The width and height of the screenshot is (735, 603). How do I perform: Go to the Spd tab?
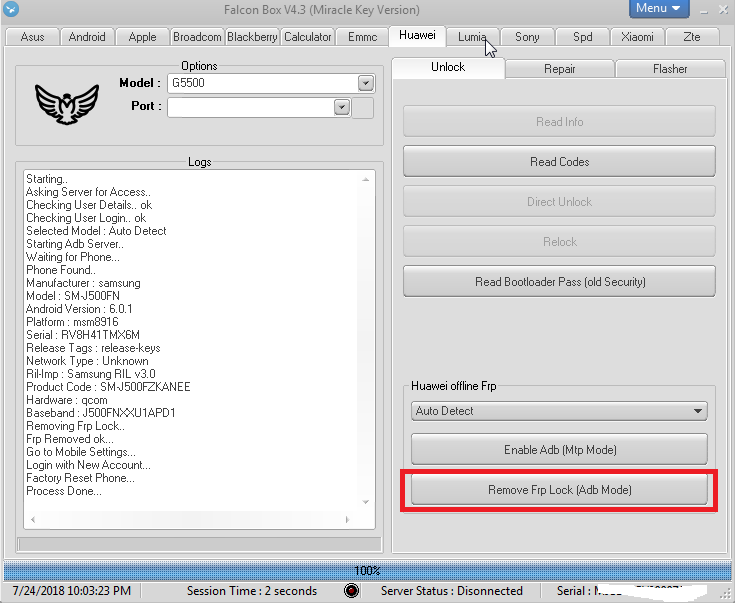pos(583,37)
